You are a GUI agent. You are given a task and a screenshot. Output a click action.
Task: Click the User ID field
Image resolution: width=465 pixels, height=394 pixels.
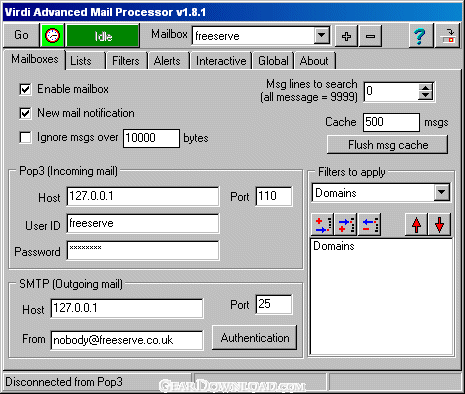[143, 223]
